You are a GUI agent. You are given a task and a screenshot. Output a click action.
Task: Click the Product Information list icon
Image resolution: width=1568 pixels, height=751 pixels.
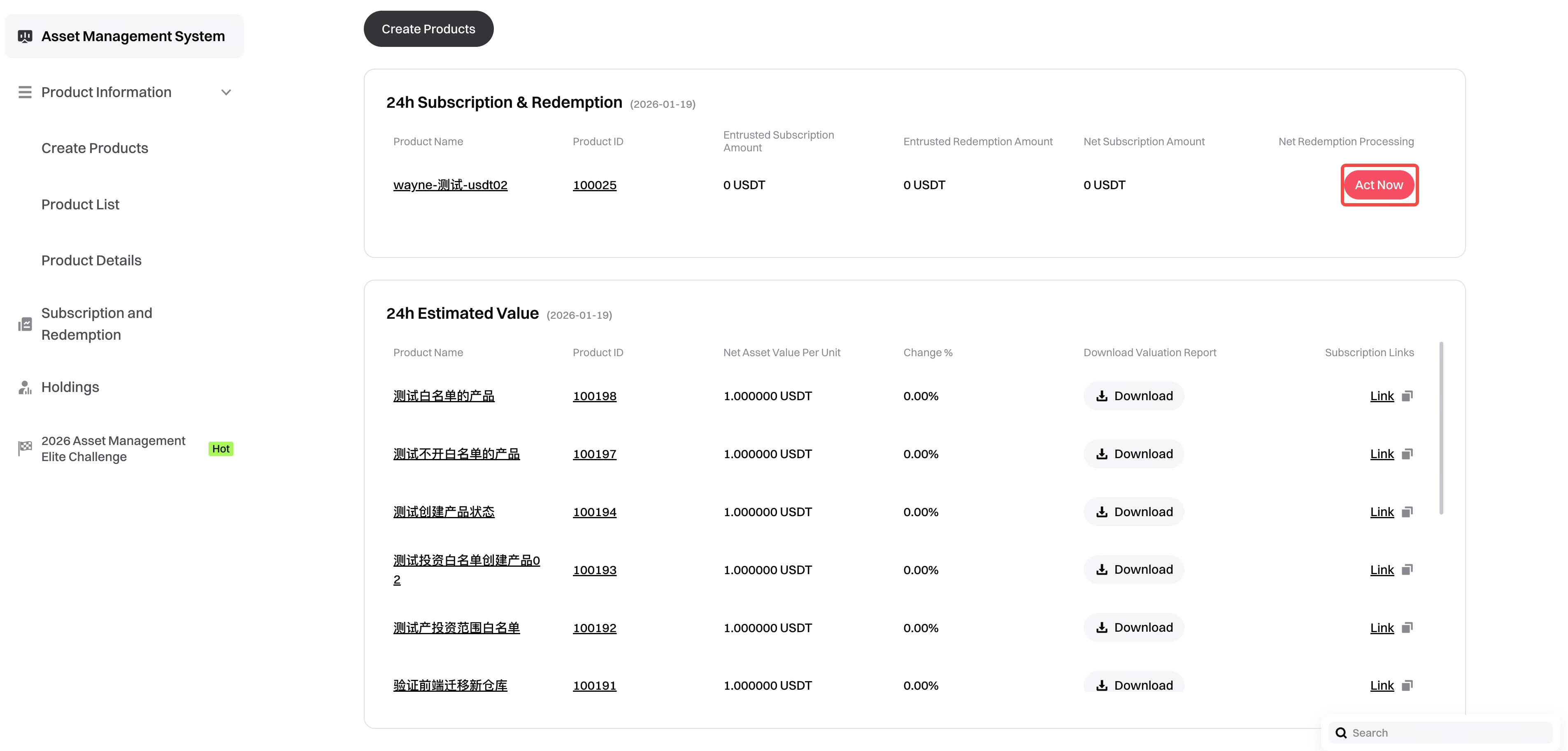[x=25, y=93]
